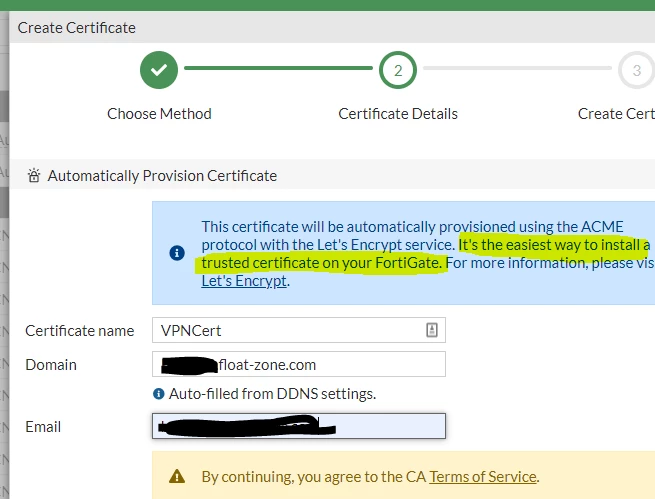Click the Certificate Details step label

[x=398, y=114]
